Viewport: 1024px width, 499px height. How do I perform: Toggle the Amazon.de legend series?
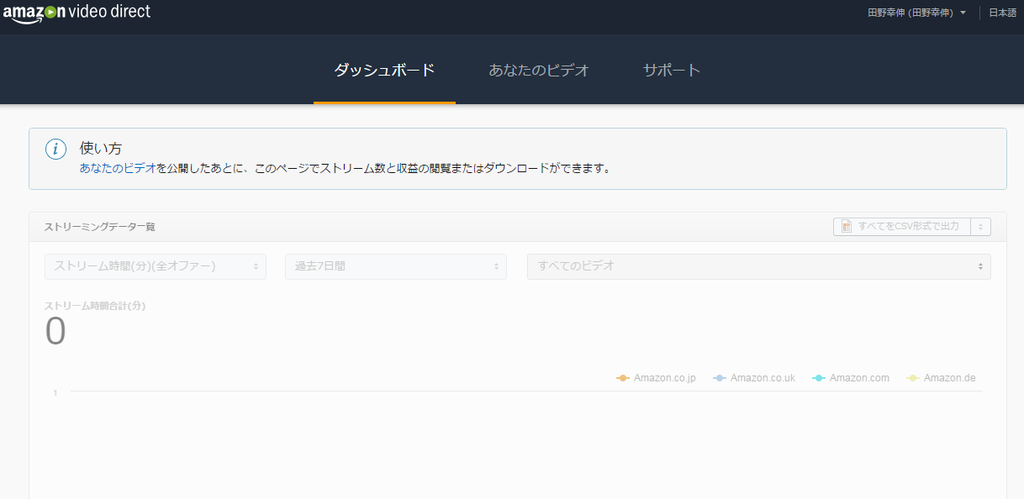941,378
